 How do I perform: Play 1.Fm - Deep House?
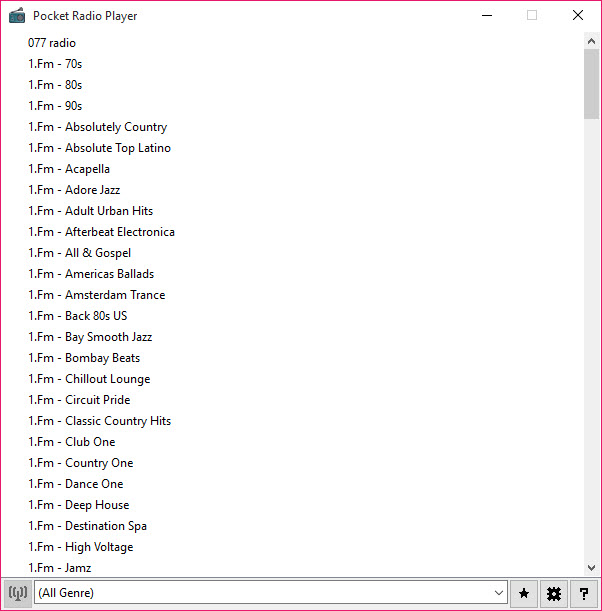[x=79, y=505]
